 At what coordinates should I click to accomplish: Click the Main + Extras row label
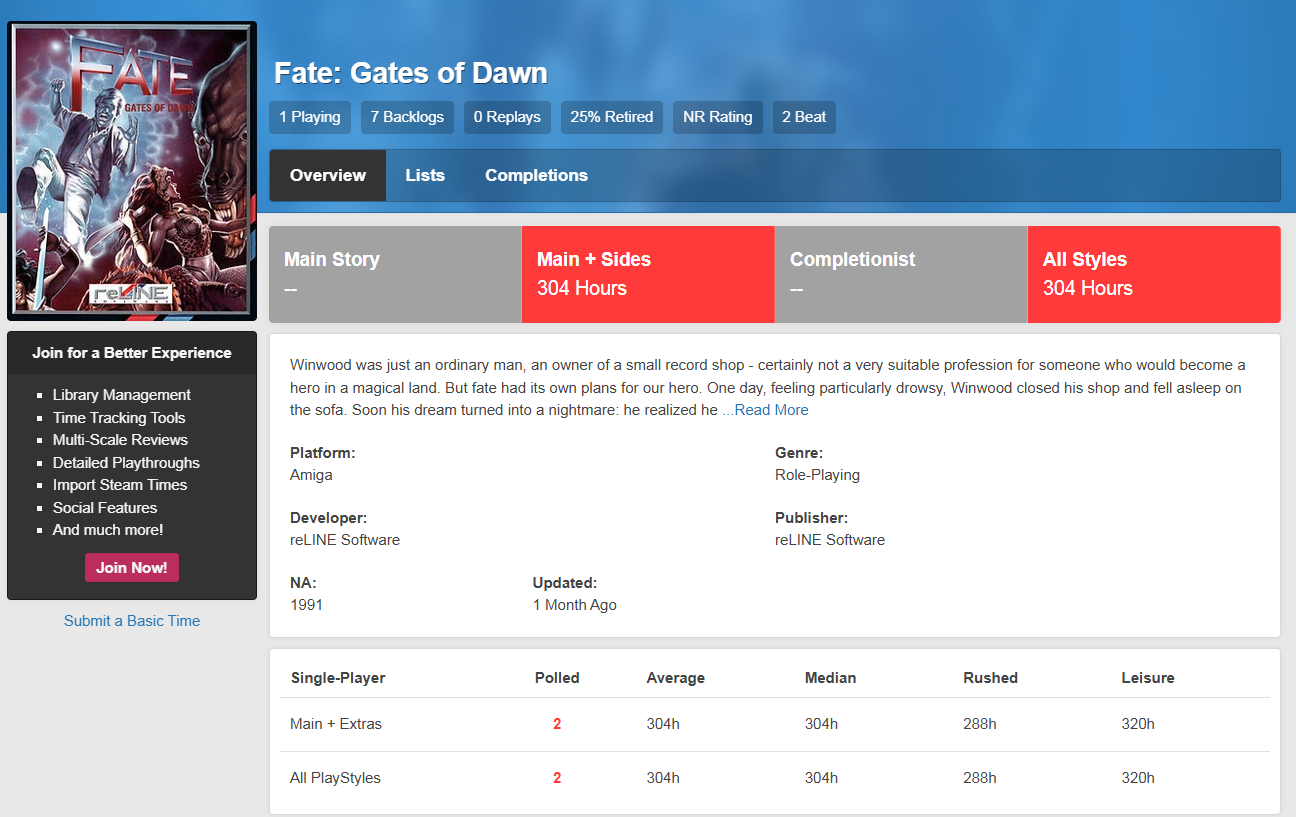tap(336, 724)
